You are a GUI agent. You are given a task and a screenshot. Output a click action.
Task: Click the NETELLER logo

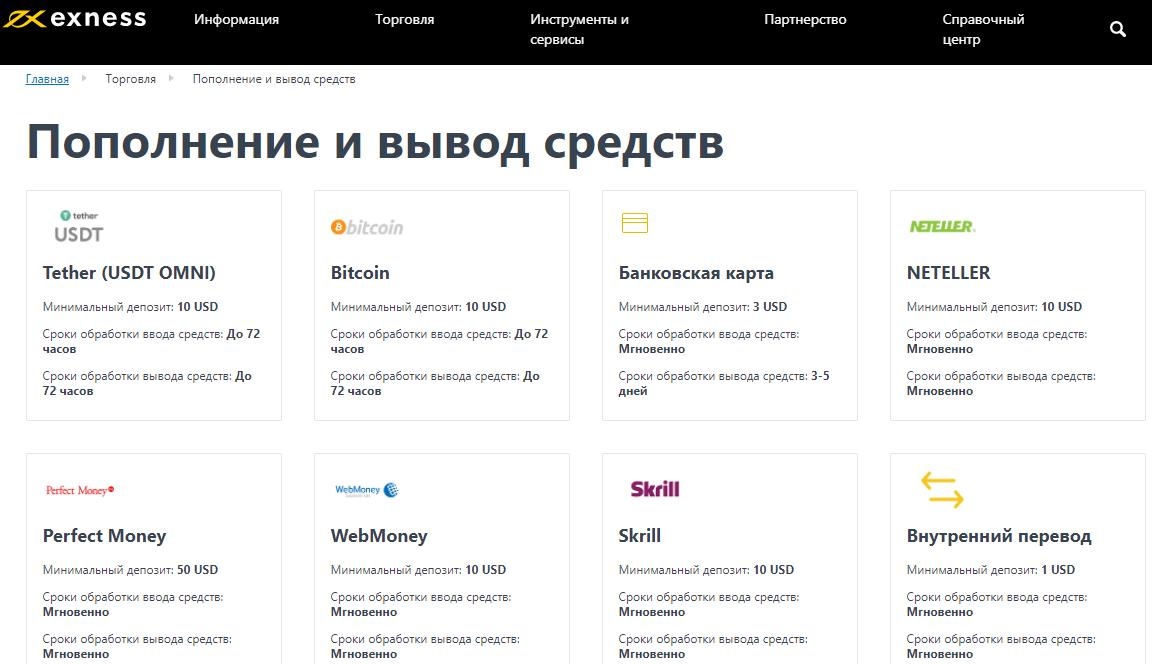943,226
